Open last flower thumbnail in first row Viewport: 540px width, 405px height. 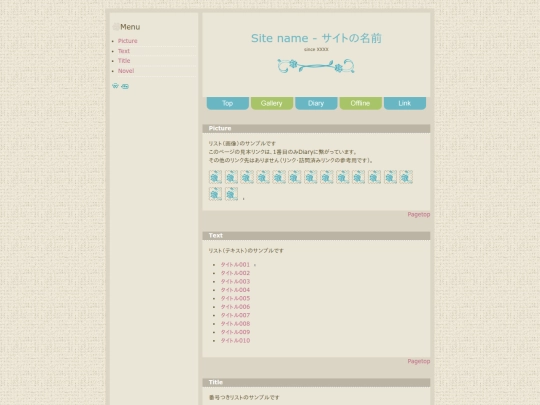[x=406, y=177]
